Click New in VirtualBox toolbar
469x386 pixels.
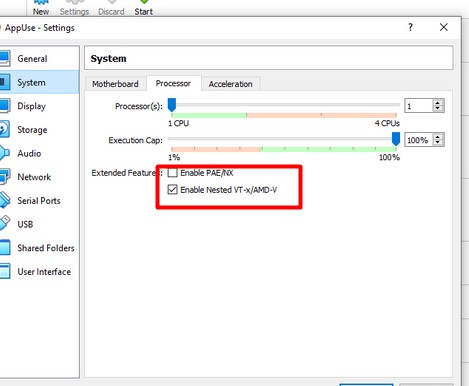coord(41,8)
